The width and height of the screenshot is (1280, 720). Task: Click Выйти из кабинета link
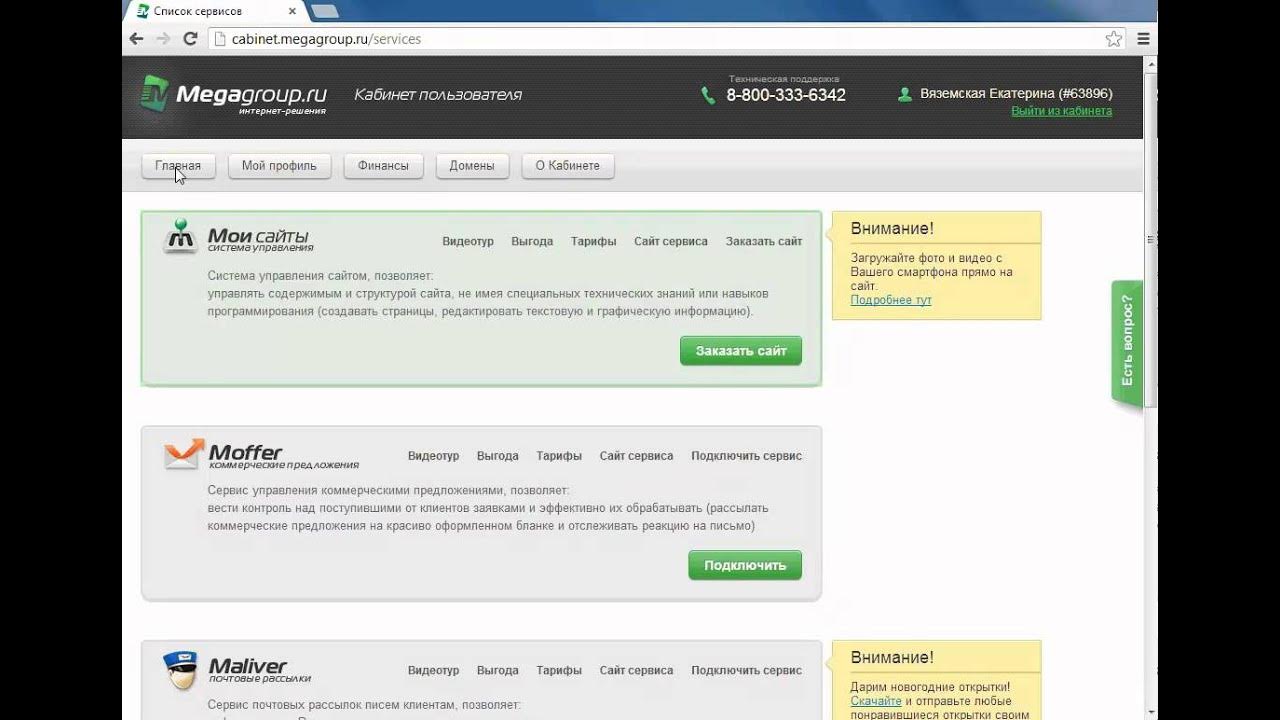[x=1061, y=111]
